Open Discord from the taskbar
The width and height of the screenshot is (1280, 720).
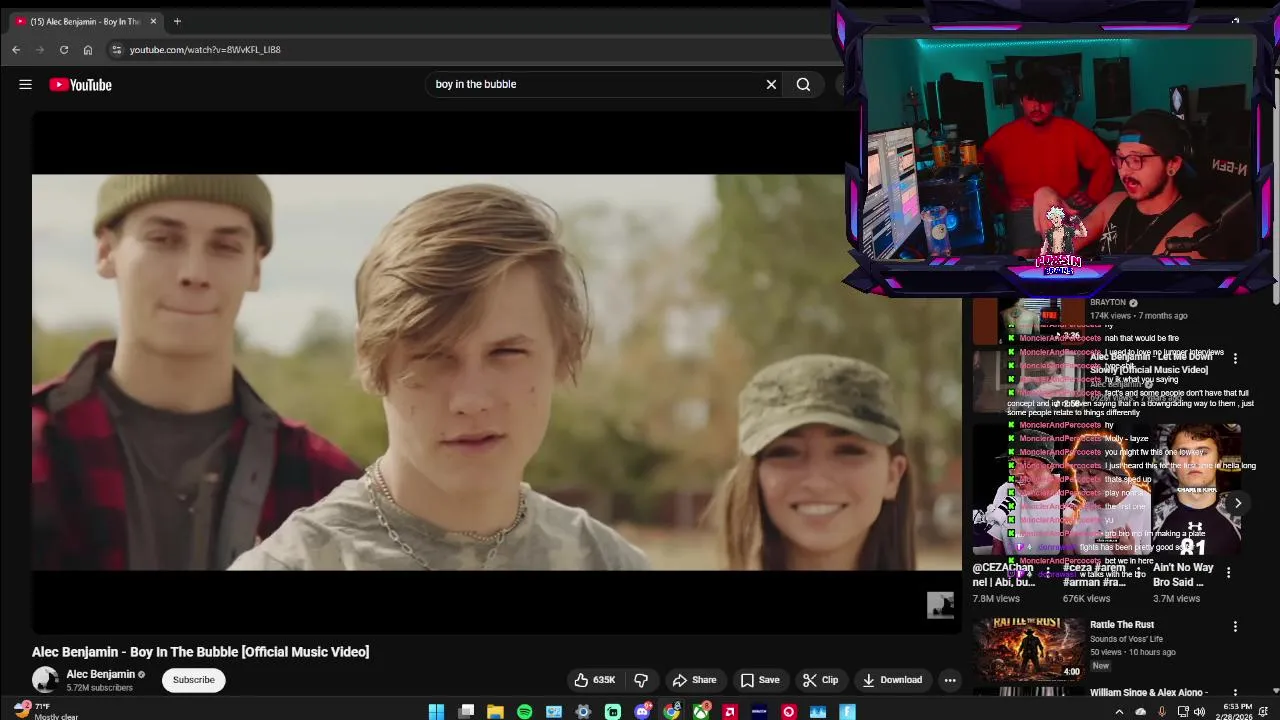642,712
